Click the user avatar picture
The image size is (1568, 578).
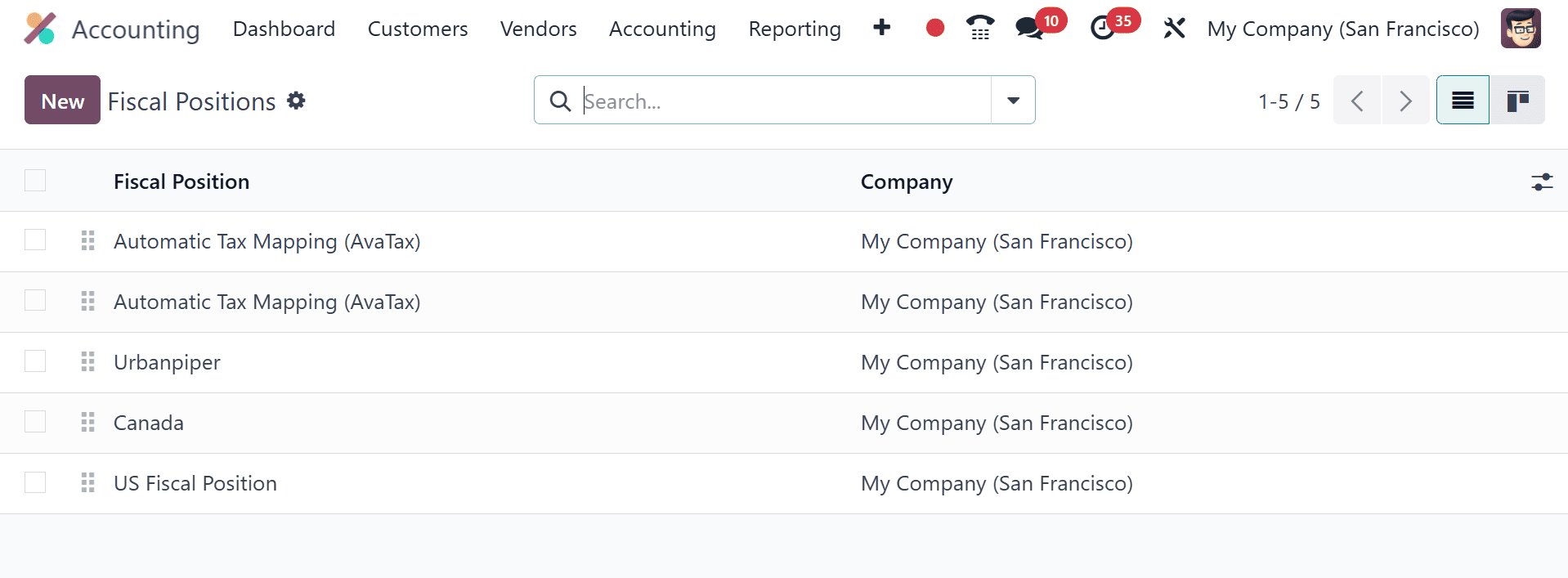1521,29
